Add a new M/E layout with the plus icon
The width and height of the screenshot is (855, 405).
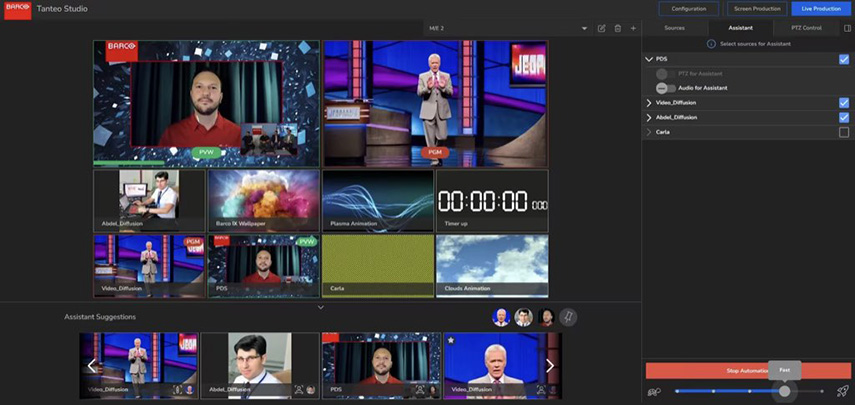(633, 28)
